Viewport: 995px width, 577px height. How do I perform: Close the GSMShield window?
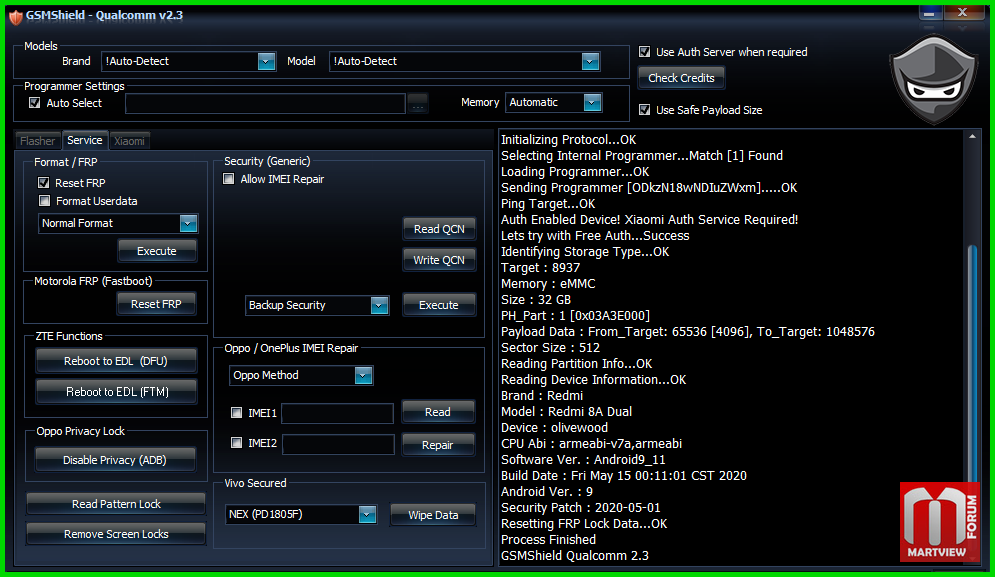(x=963, y=13)
